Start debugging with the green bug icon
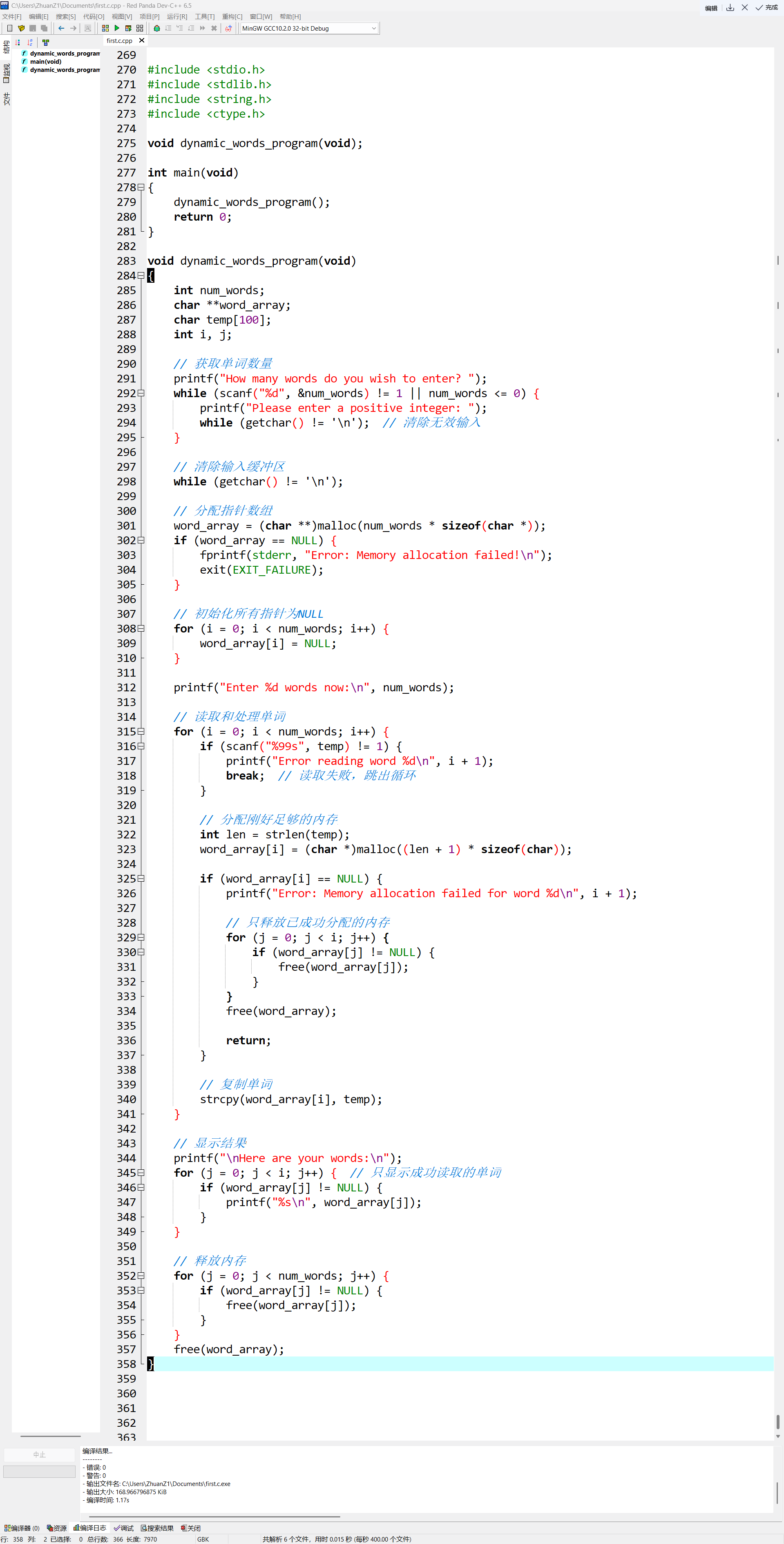This screenshot has height=1544, width=784. pyautogui.click(x=156, y=28)
